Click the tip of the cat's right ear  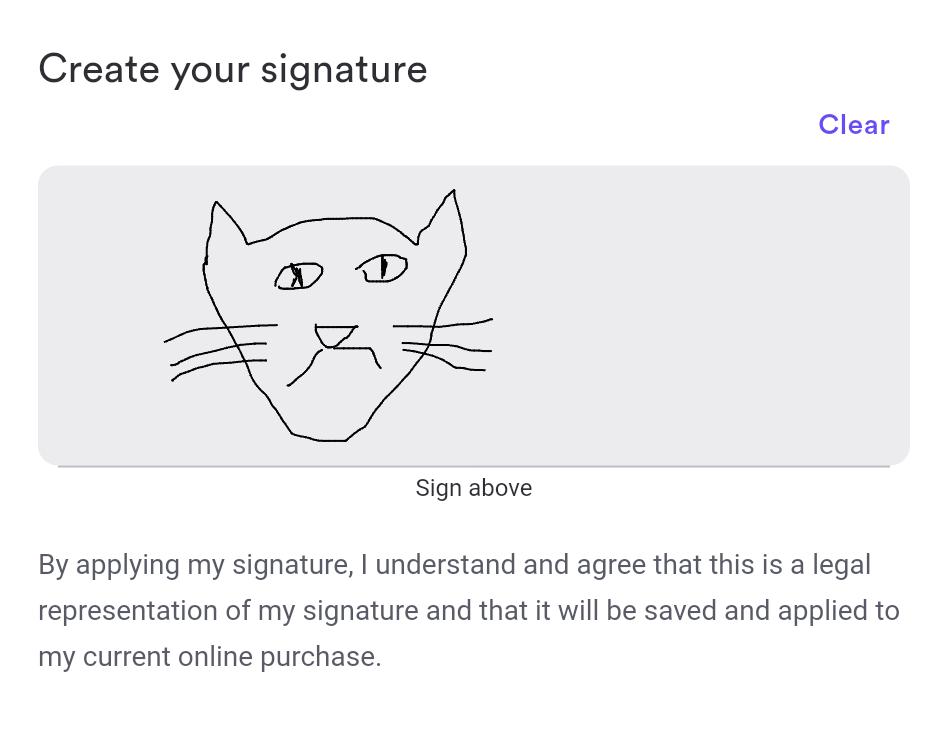454,191
